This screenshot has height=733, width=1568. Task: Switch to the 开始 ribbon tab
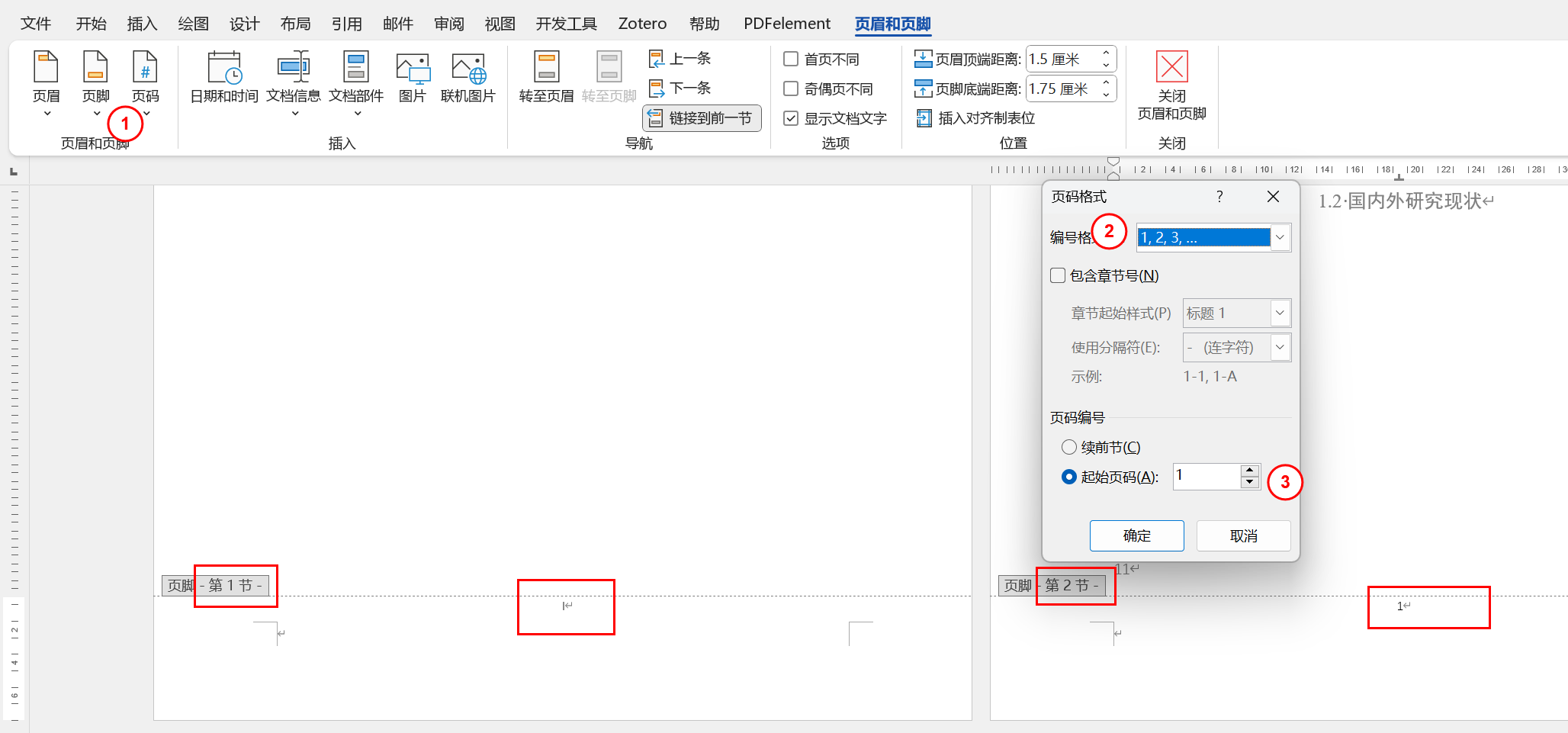[x=91, y=24]
